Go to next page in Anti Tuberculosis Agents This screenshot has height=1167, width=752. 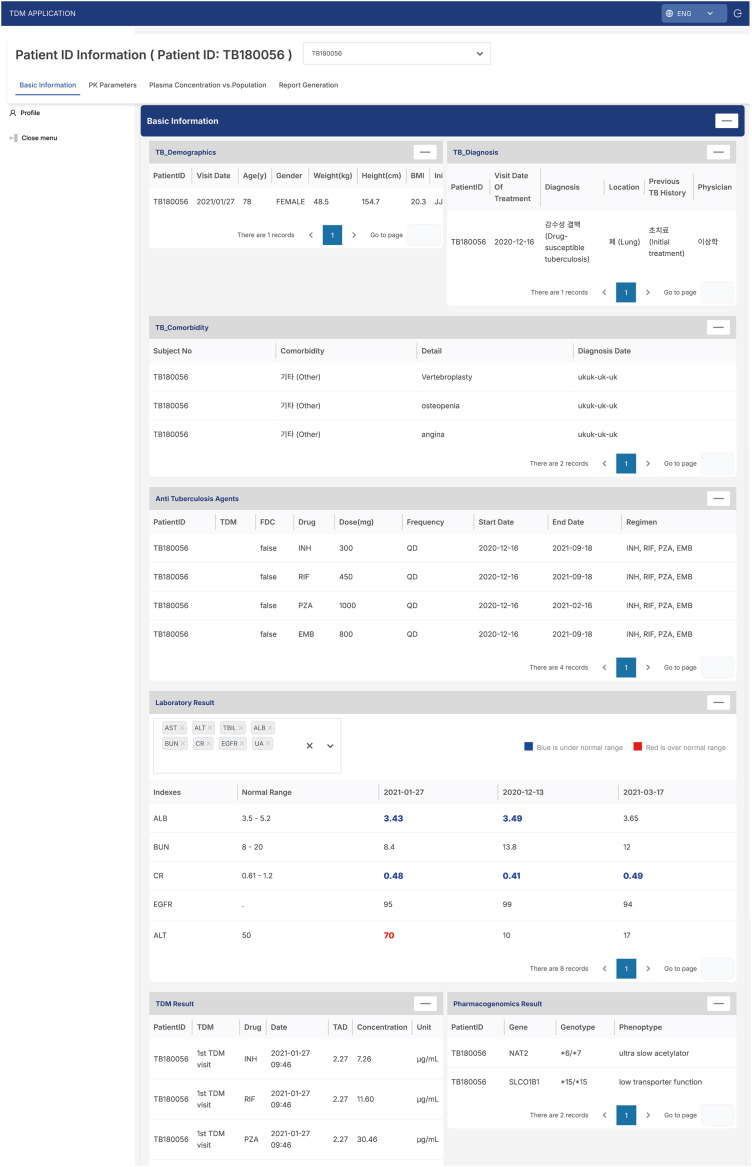pos(648,667)
